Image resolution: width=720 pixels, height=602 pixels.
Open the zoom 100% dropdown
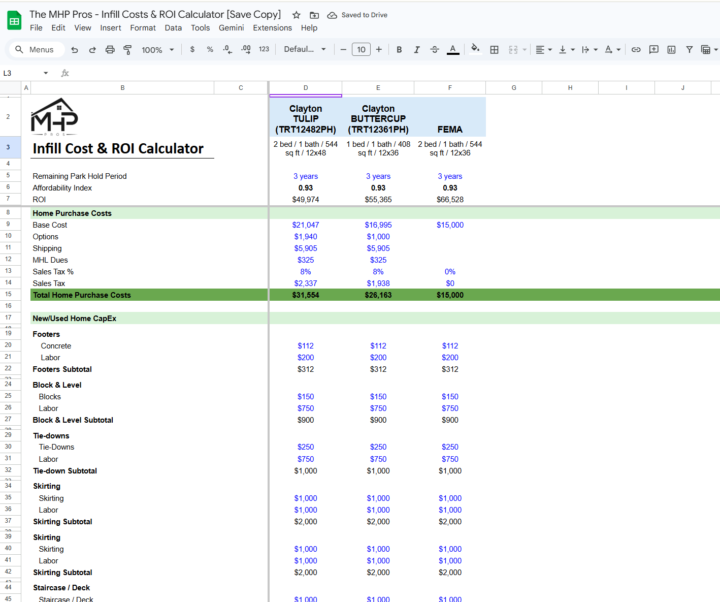coord(158,50)
